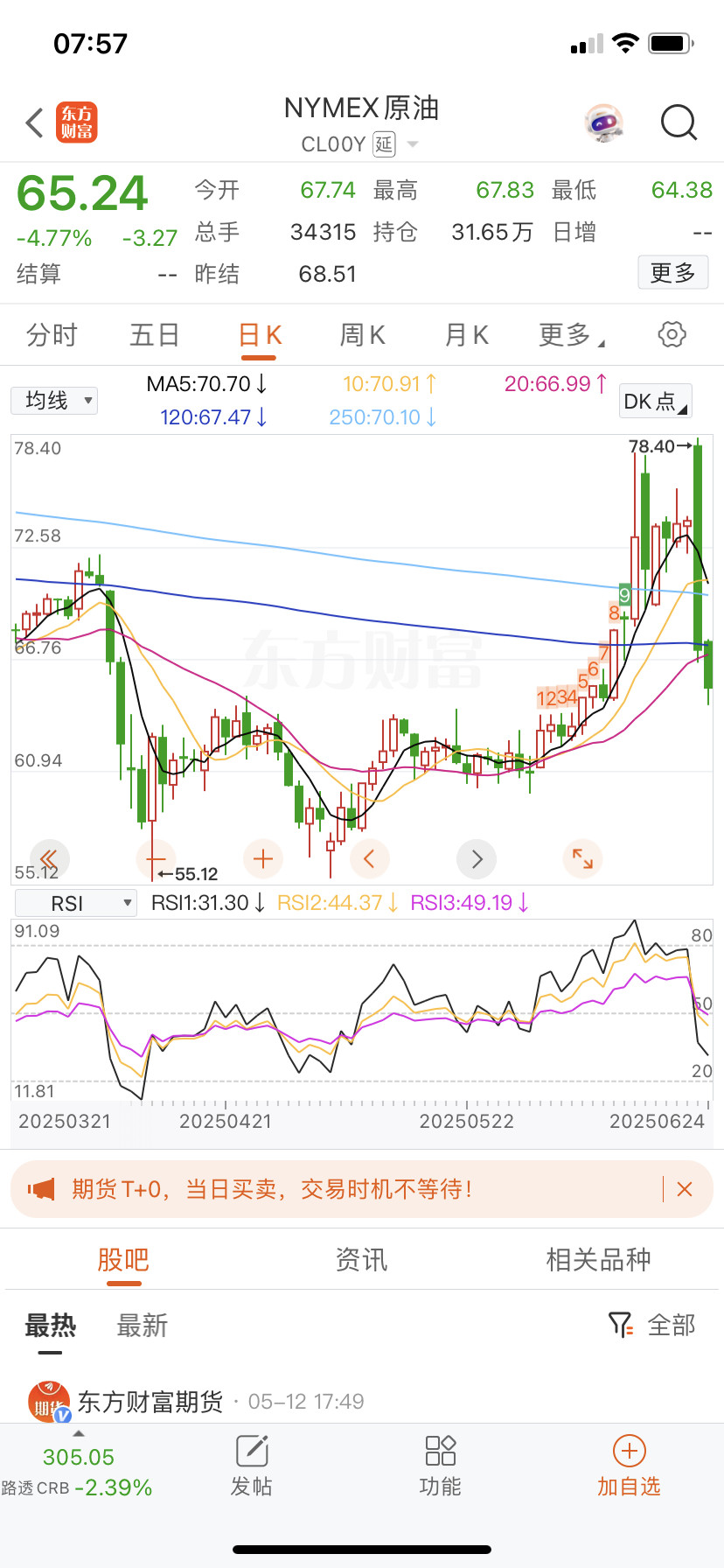Expand chart to fullscreen
The image size is (724, 1568).
coord(582,858)
